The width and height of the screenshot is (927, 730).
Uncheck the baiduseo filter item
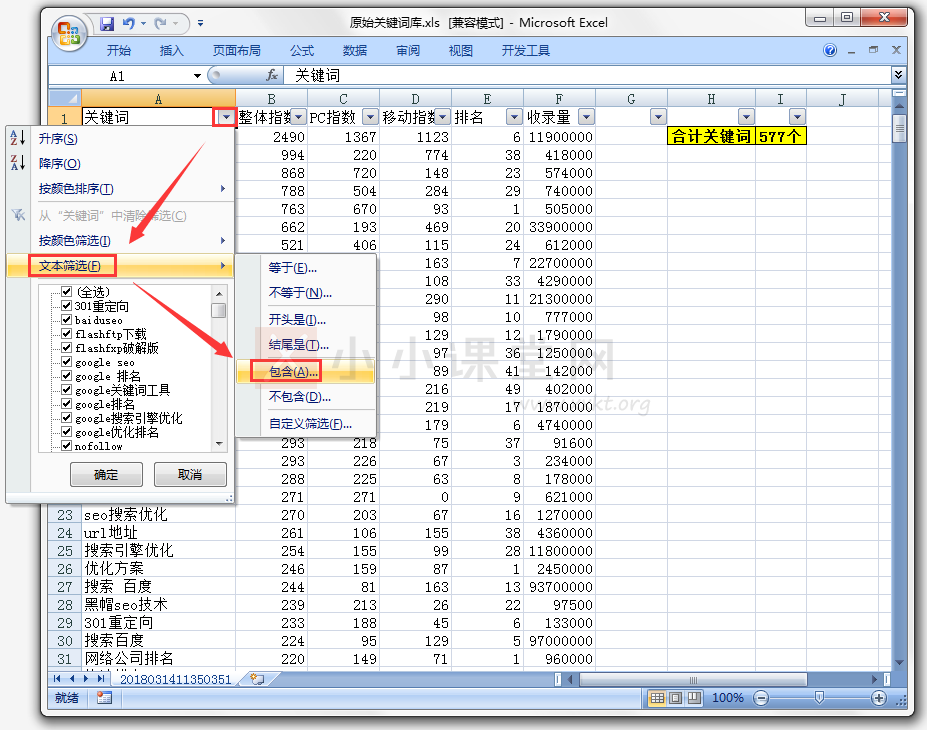point(67,320)
